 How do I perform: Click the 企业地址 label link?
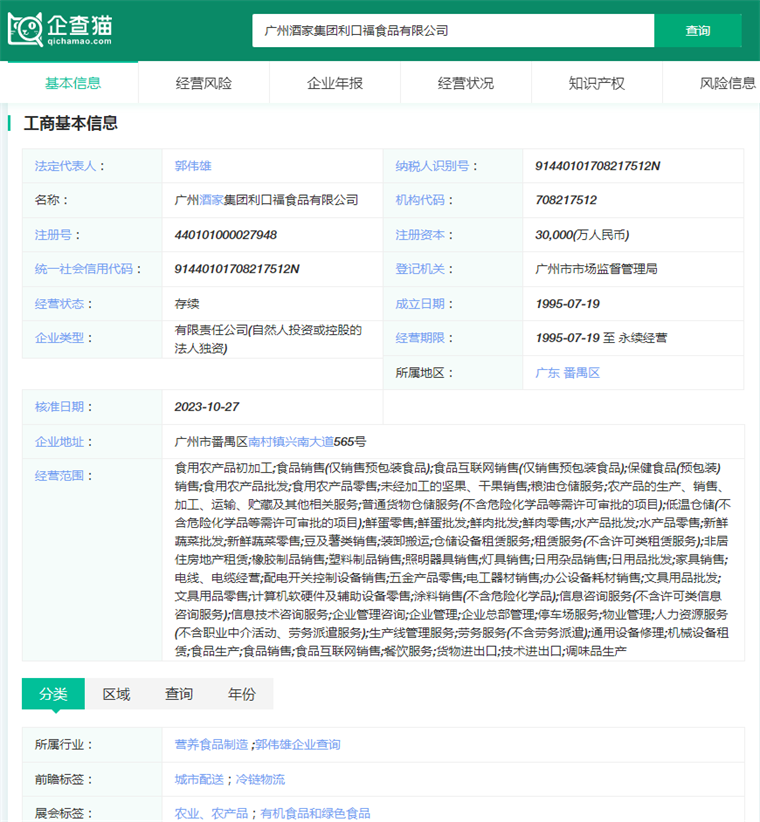click(59, 442)
